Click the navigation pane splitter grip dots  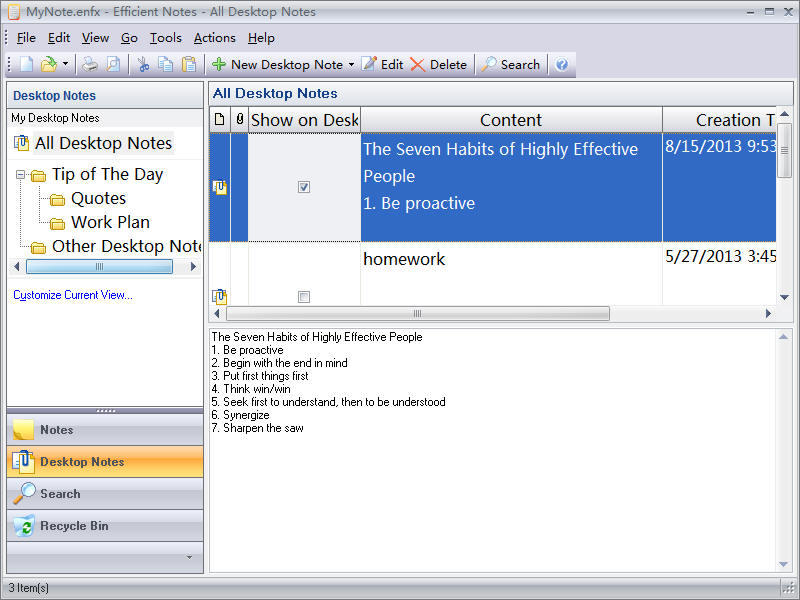106,411
